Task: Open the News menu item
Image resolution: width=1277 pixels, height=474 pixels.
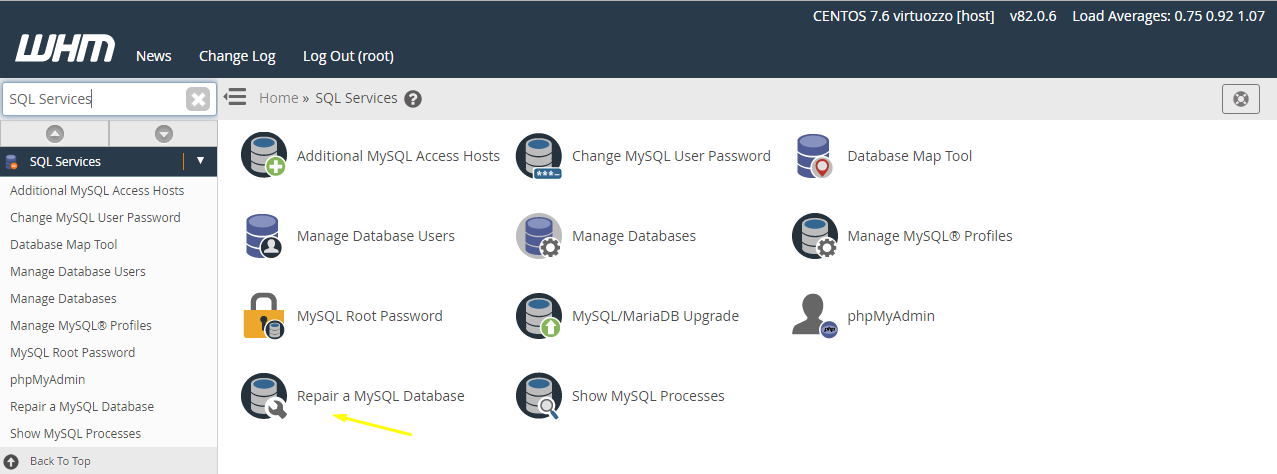Action: coord(154,56)
